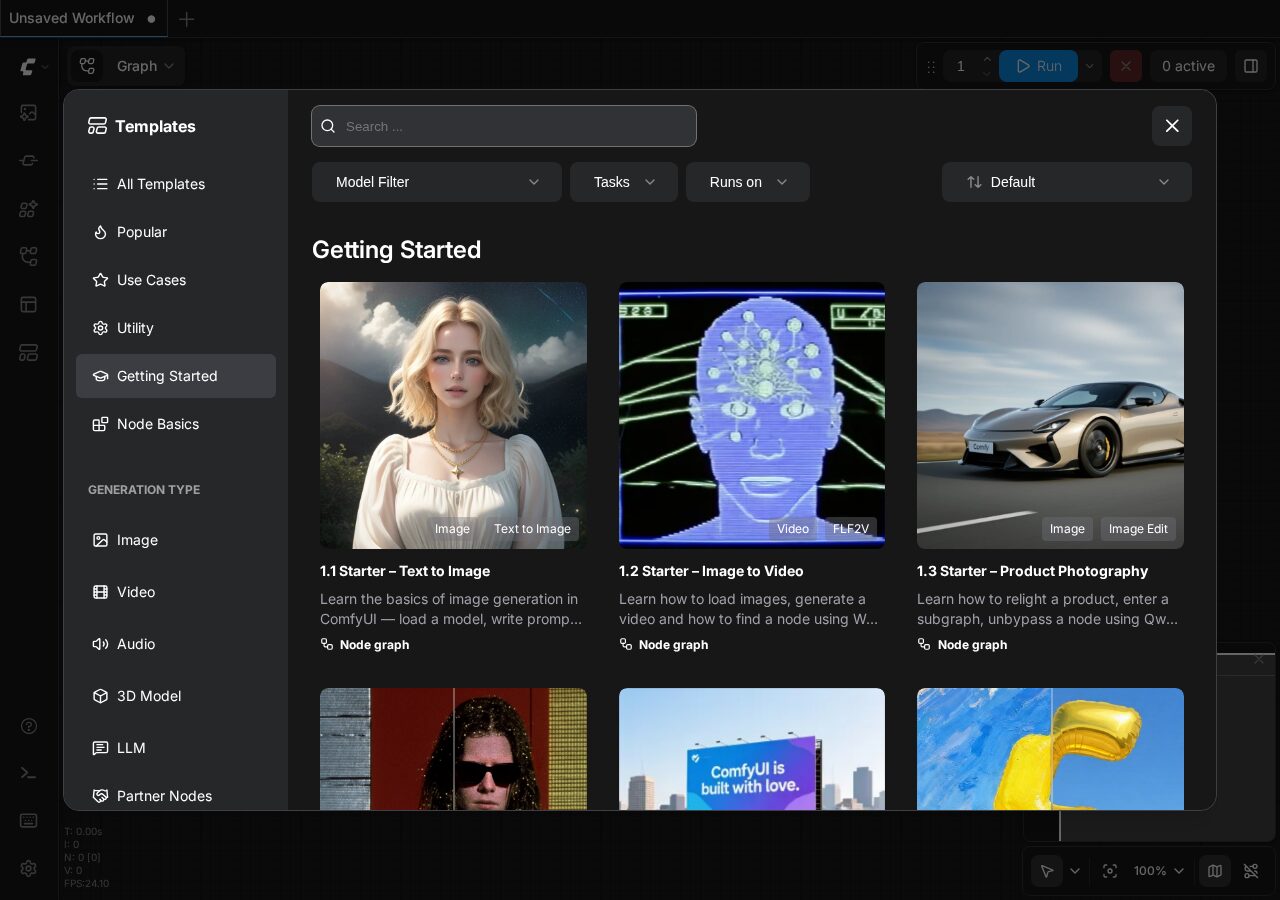Open the Runs on dropdown
This screenshot has height=900, width=1280.
(748, 182)
